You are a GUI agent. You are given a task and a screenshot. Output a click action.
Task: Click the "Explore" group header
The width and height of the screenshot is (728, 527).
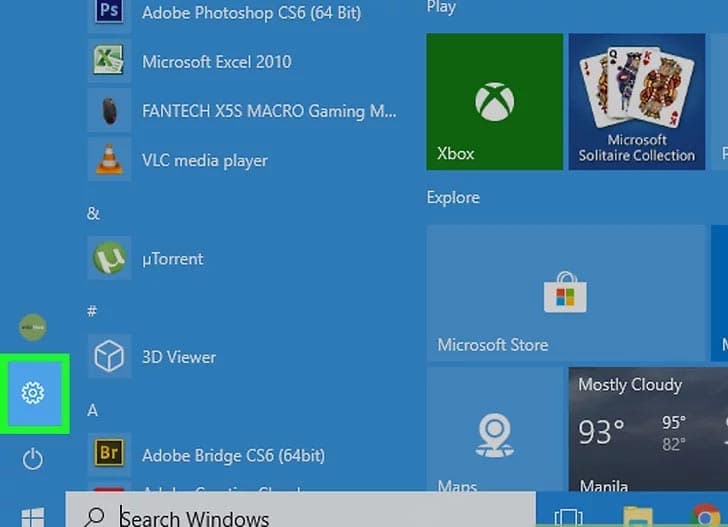pyautogui.click(x=453, y=198)
